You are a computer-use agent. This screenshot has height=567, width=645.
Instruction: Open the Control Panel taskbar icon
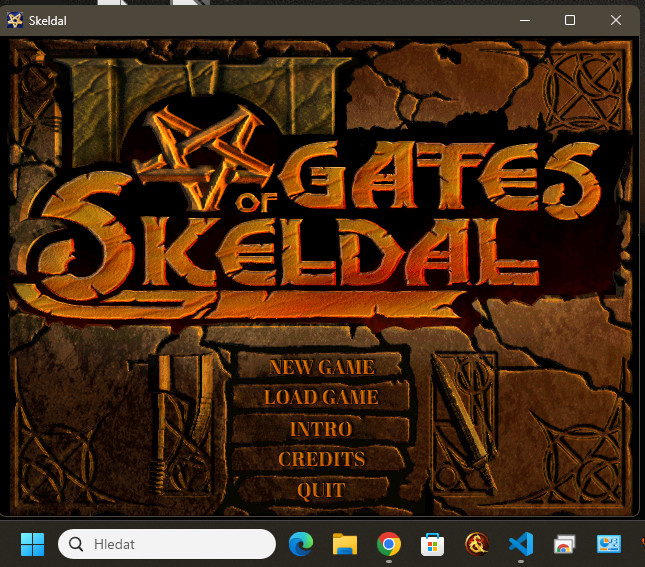609,544
